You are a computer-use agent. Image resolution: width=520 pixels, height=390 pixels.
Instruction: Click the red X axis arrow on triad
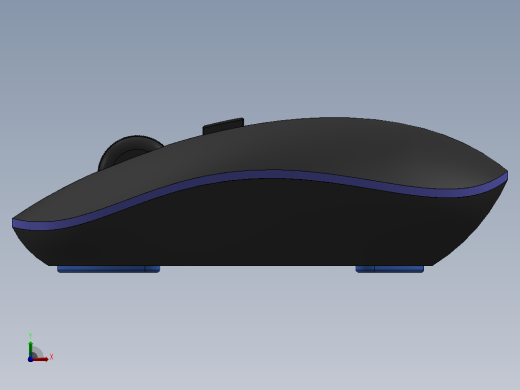coord(41,359)
